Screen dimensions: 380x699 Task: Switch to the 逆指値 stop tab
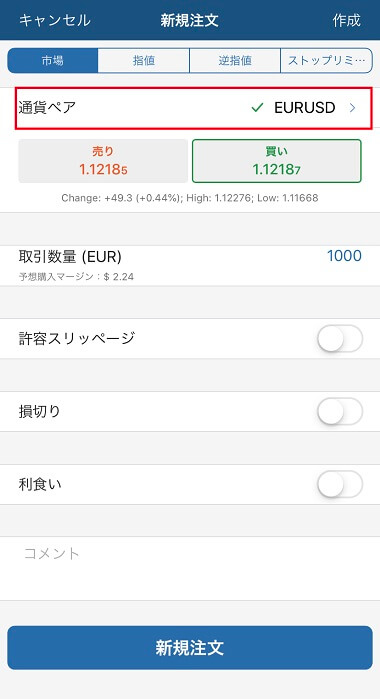[235, 61]
